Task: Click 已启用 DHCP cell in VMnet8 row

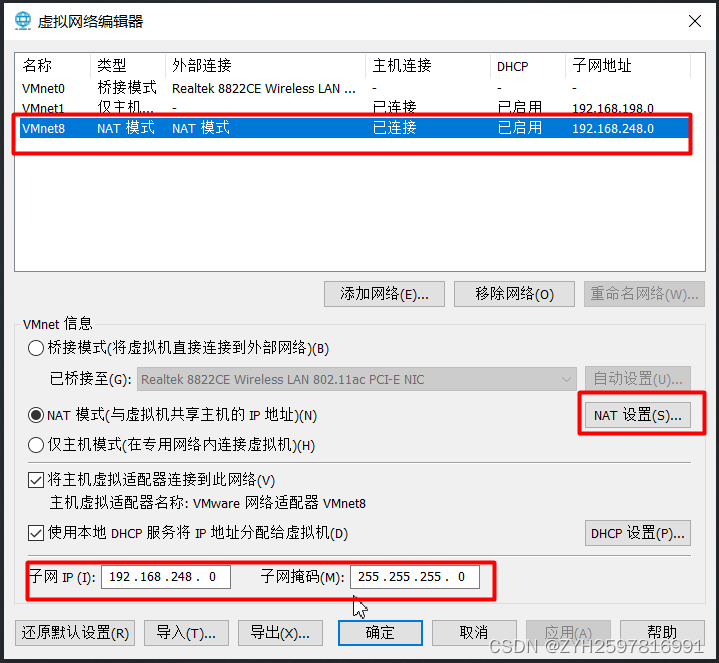Action: [520, 127]
